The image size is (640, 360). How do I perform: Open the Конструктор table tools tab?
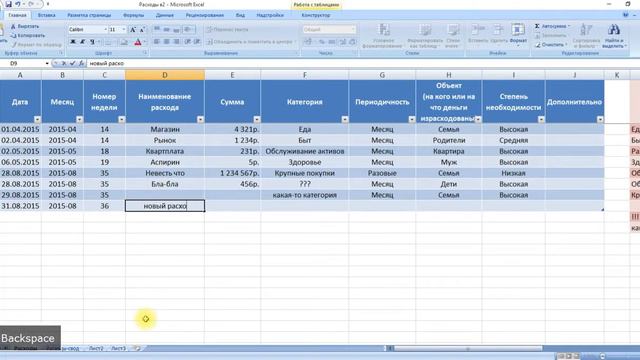[316, 15]
